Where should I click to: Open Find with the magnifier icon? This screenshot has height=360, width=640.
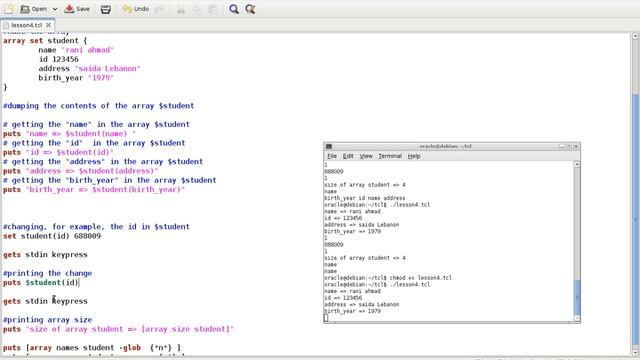(233, 9)
